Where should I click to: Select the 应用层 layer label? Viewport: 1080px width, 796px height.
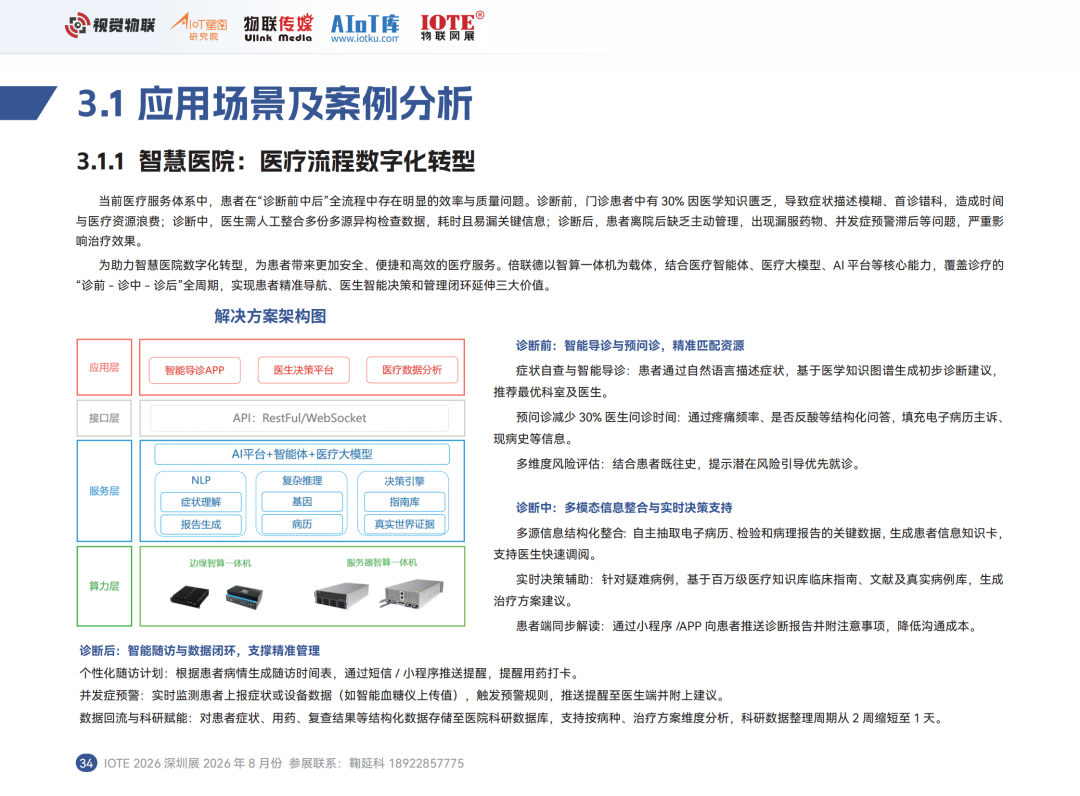pos(105,367)
